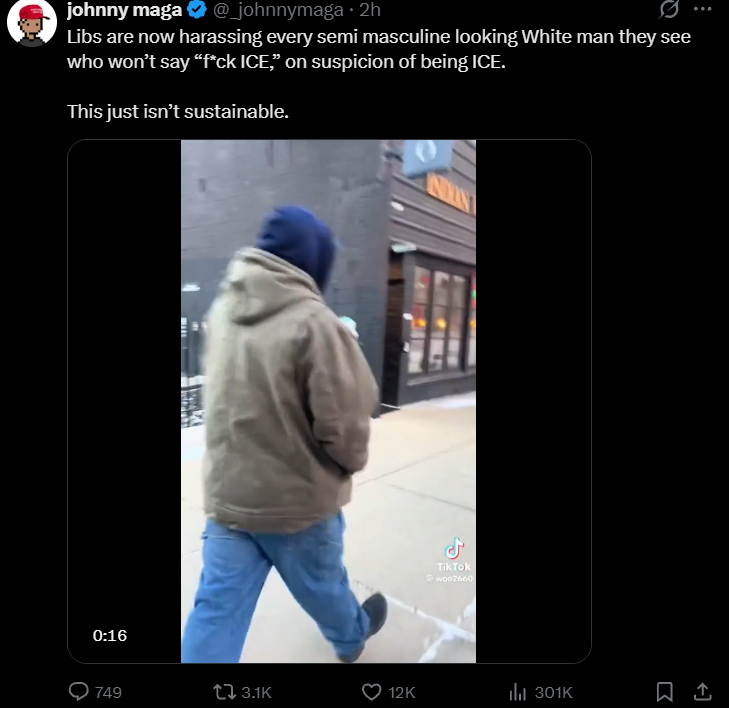Bookmark this post
729x708 pixels.
(664, 692)
